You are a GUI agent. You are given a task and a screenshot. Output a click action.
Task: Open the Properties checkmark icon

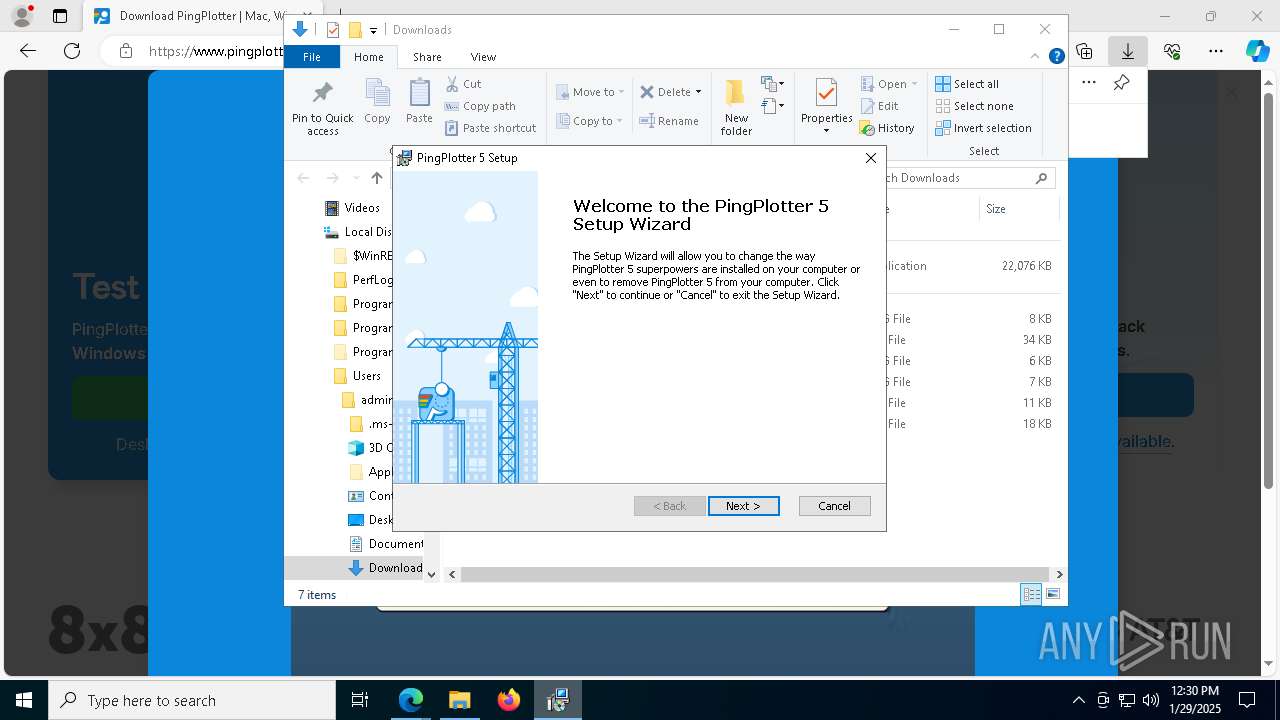[826, 93]
